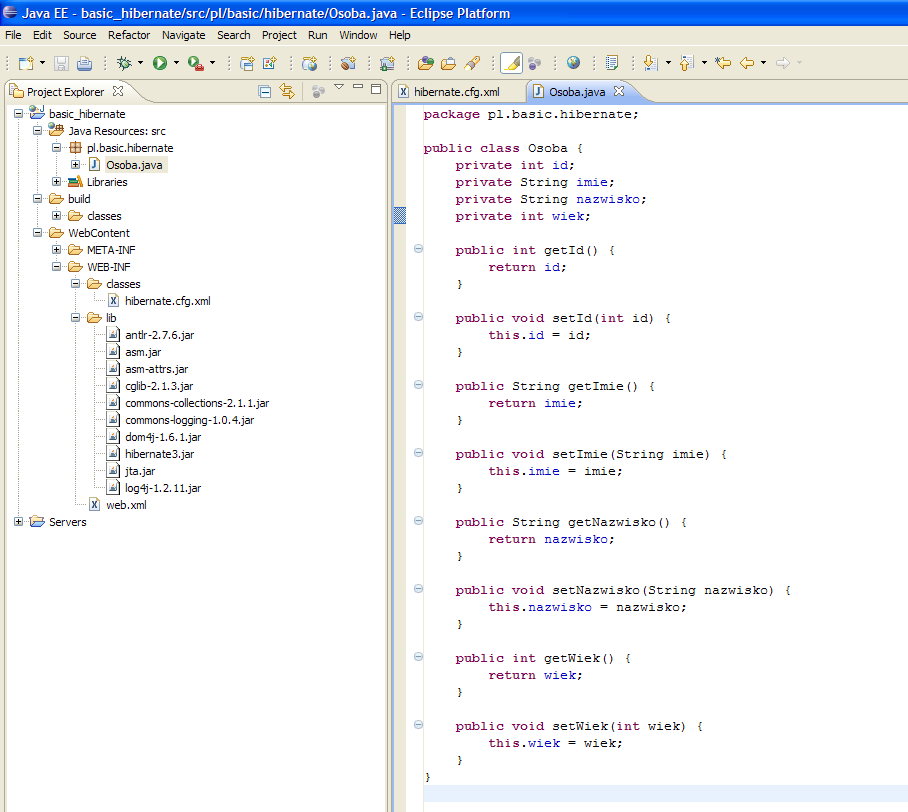This screenshot has height=812, width=908.
Task: Click the Save toolbar icon
Action: coord(61,63)
